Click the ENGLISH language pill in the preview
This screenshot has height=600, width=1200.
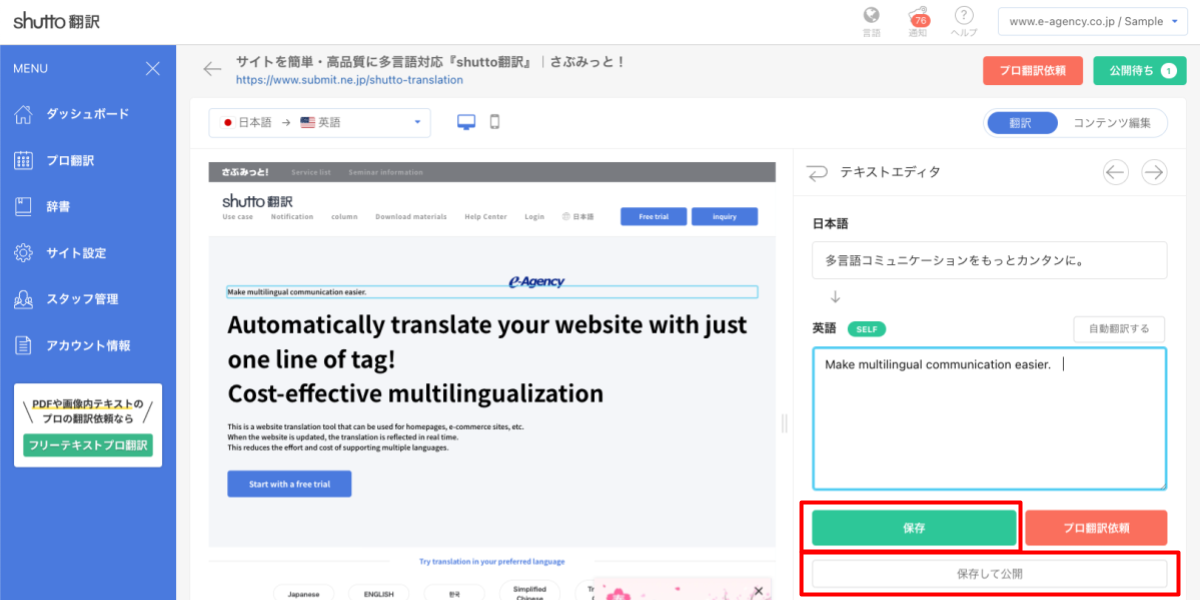(380, 593)
